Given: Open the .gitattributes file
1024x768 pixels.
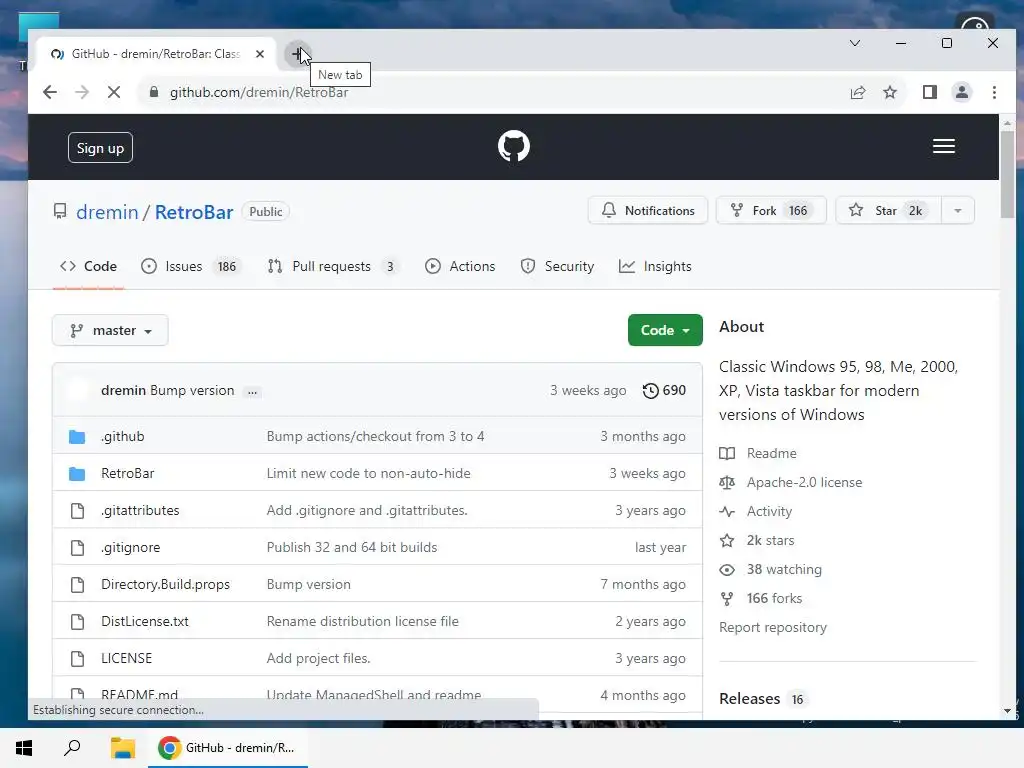Looking at the screenshot, I should (x=140, y=511).
